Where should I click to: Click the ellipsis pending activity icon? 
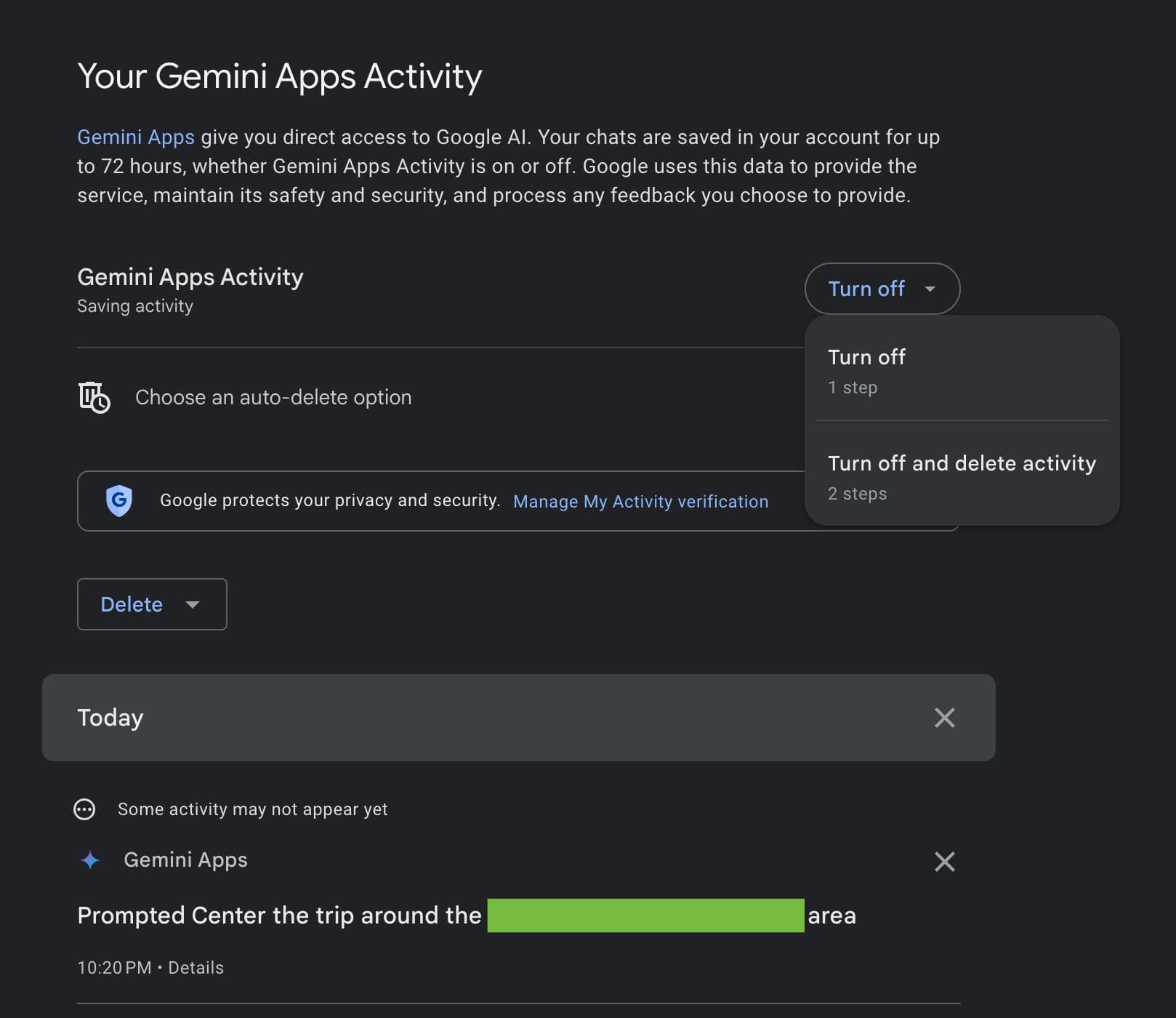(84, 809)
